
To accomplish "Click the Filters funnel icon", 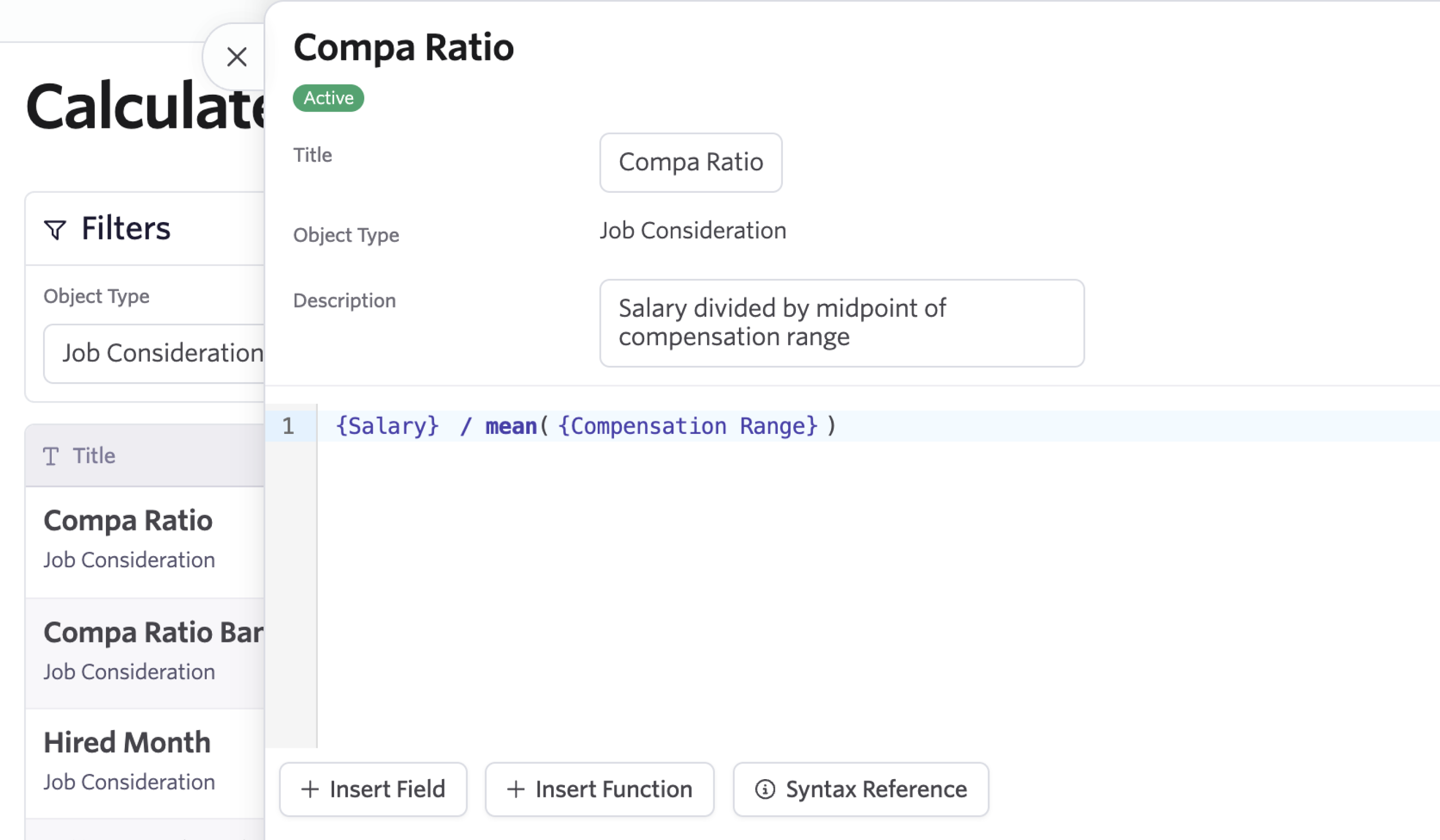I will (55, 230).
